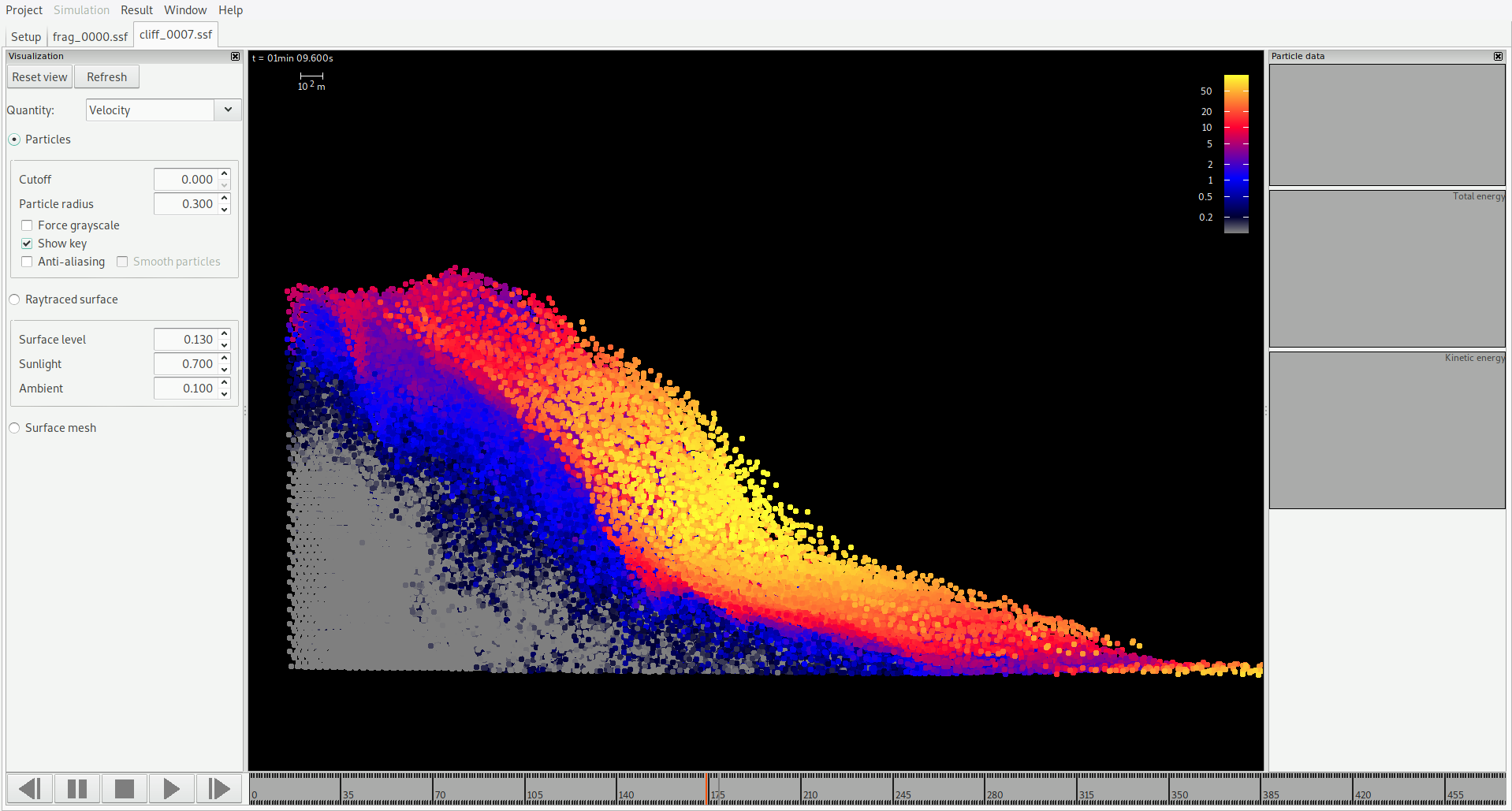Increase Surface level with up arrow
Viewport: 1512px width, 811px height.
[x=225, y=334]
